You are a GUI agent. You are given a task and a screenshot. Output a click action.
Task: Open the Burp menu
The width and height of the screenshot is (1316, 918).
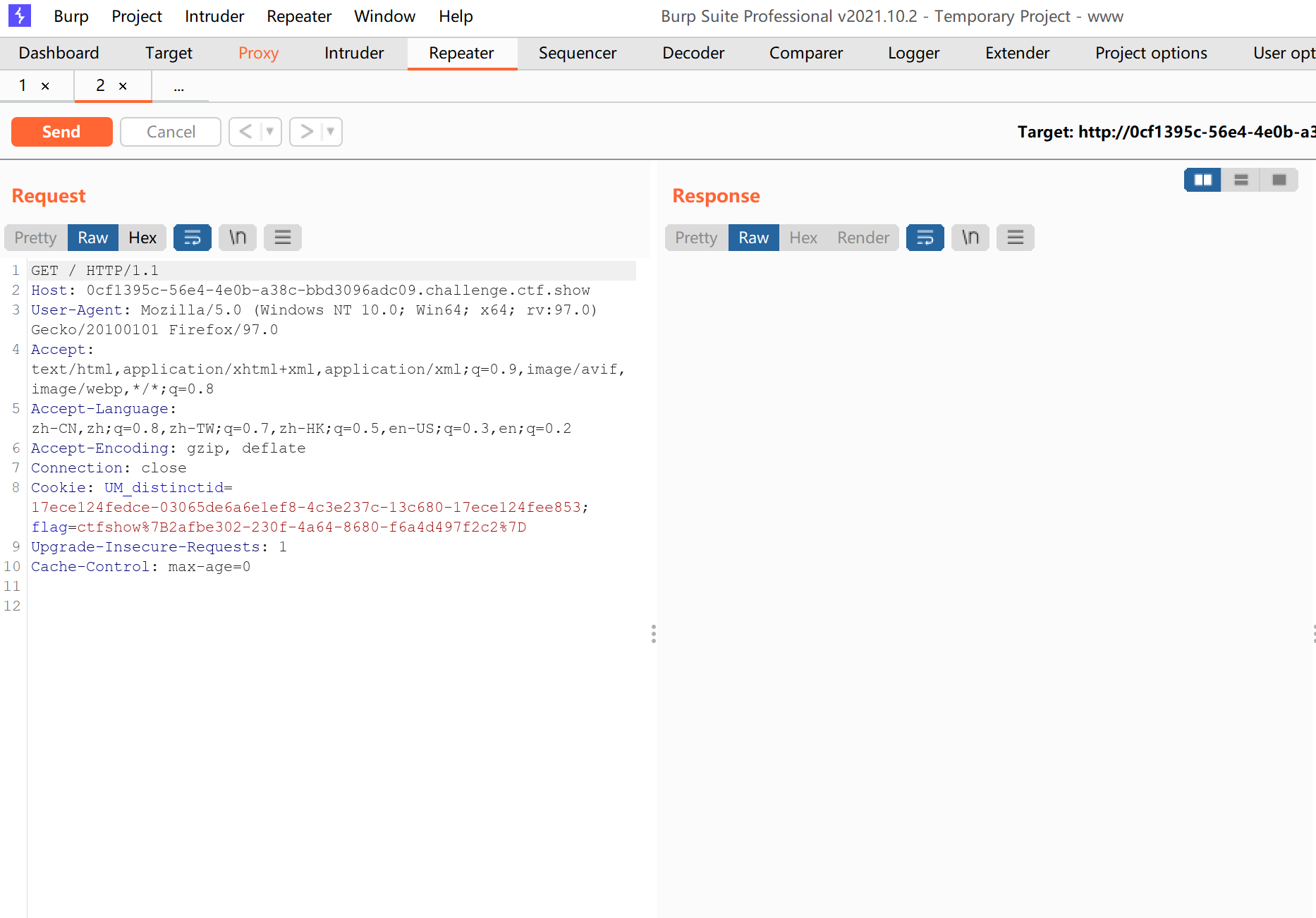[71, 16]
